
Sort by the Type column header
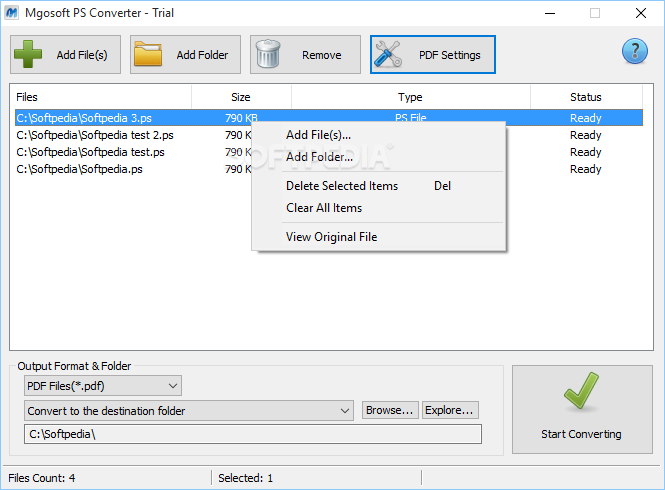(x=410, y=97)
